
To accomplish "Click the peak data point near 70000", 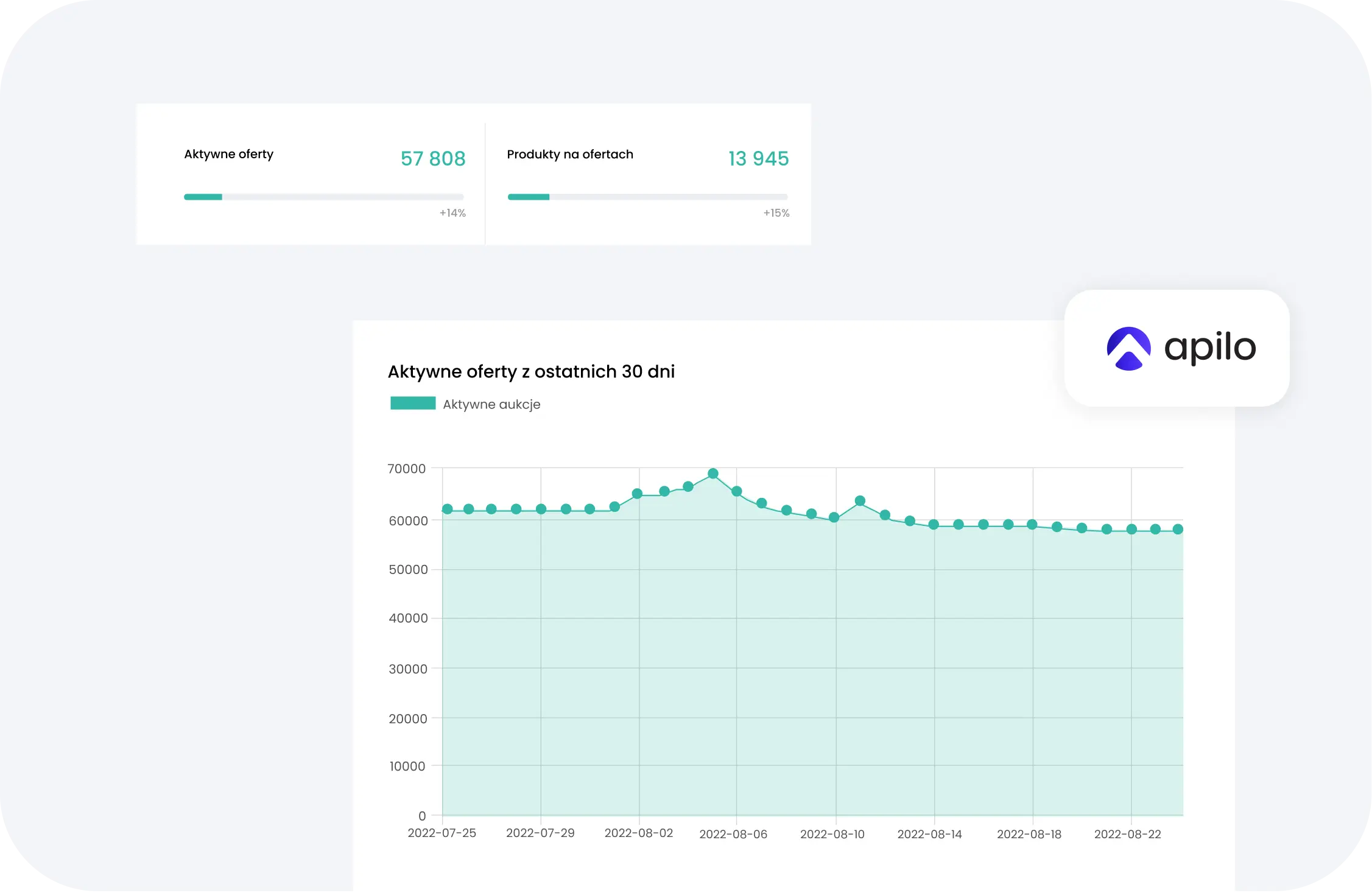I will 713,474.
